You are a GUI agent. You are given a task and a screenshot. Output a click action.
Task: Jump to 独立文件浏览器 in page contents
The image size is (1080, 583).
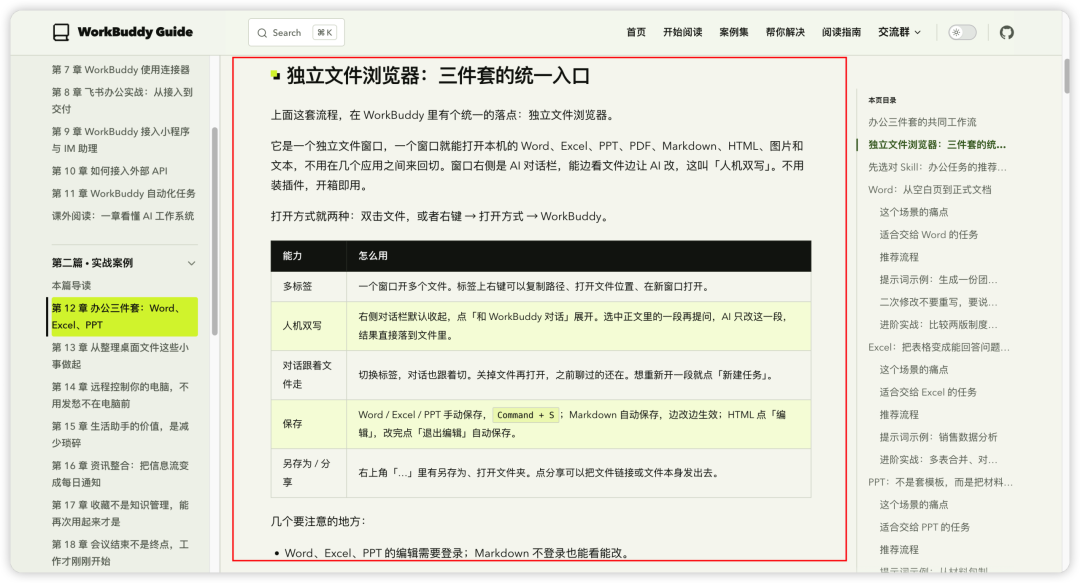tap(937, 145)
